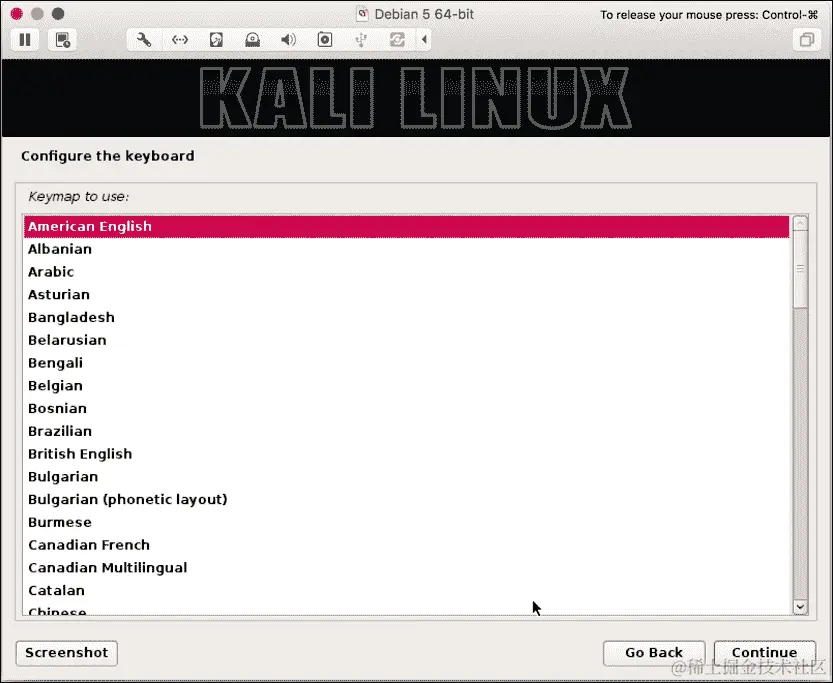Select Asturian keymap
The image size is (833, 683).
pos(406,295)
